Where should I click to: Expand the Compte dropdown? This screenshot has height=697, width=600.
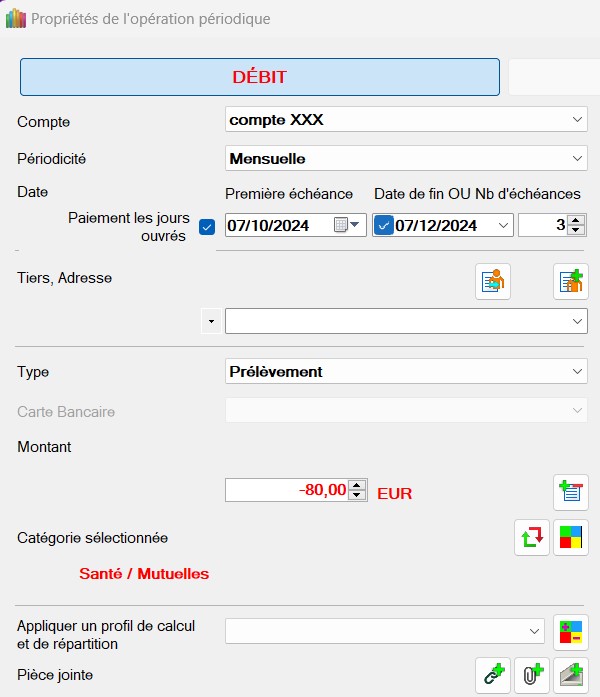577,120
